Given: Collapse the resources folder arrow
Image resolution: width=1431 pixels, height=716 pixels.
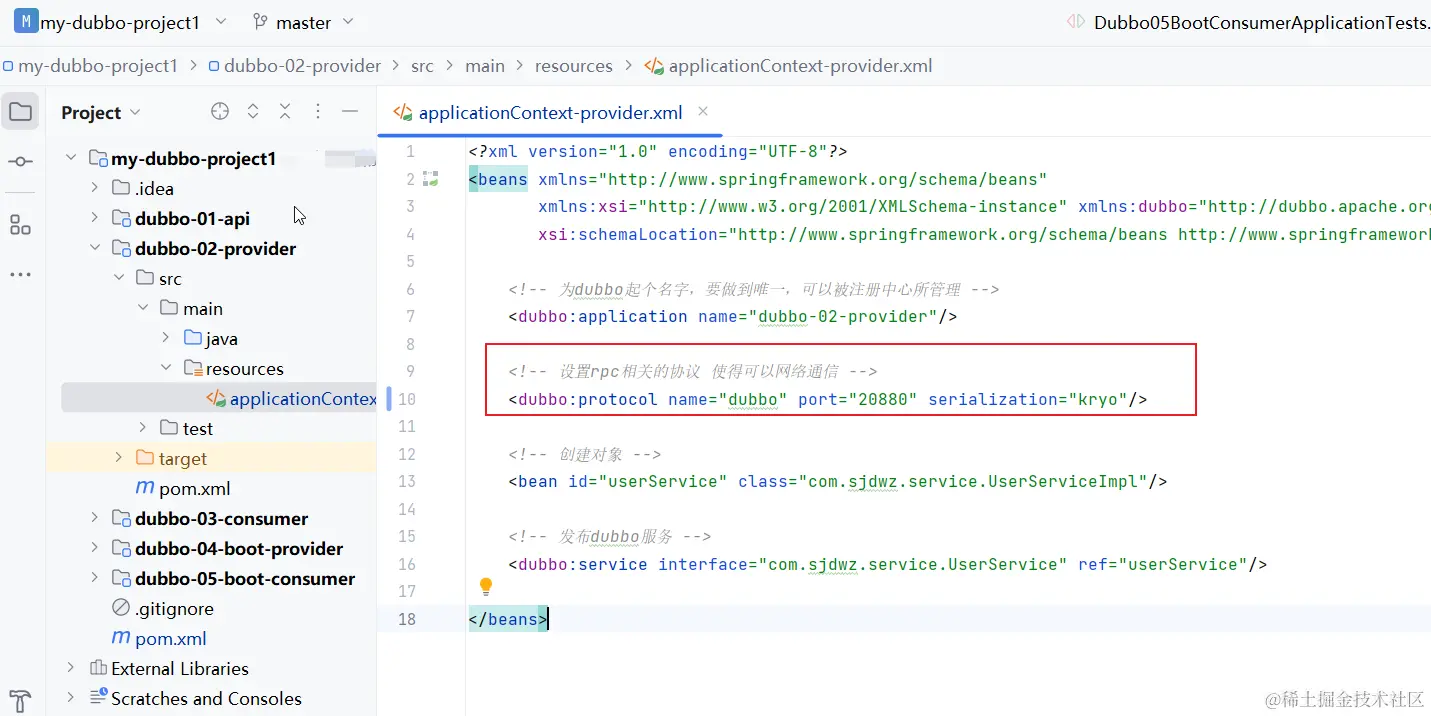Looking at the screenshot, I should (x=167, y=368).
